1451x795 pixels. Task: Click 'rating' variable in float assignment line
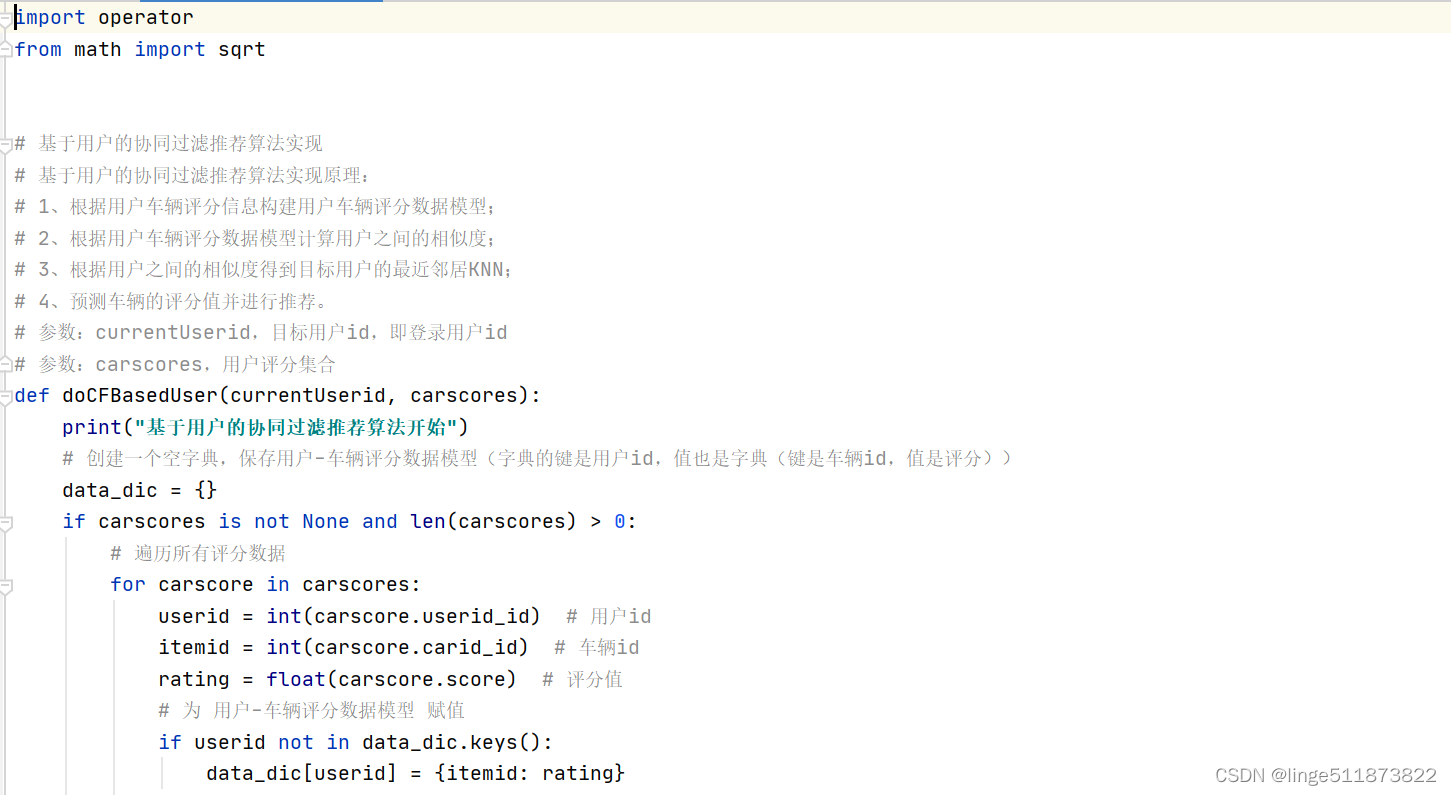(194, 680)
